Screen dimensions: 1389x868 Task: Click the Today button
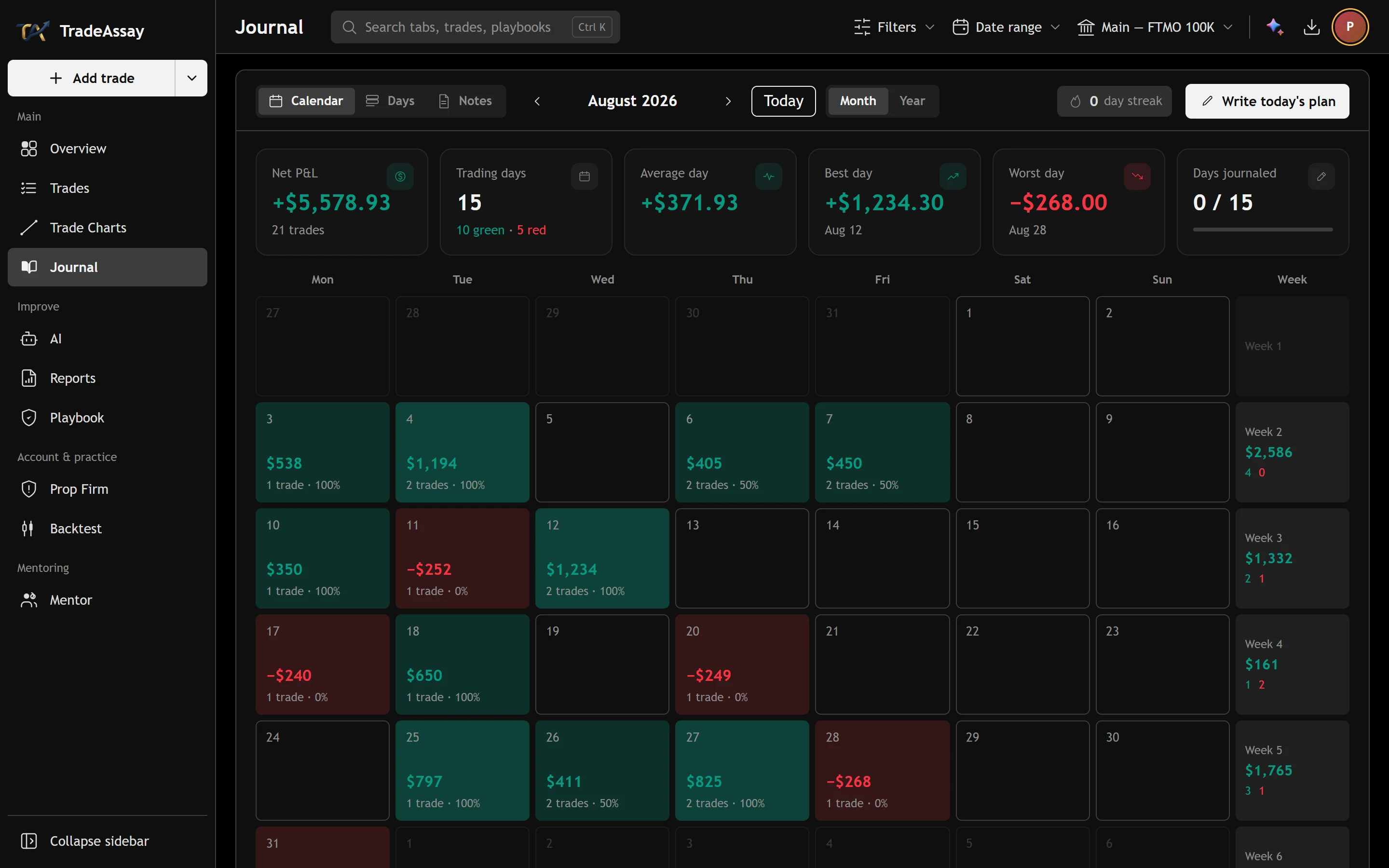(783, 101)
